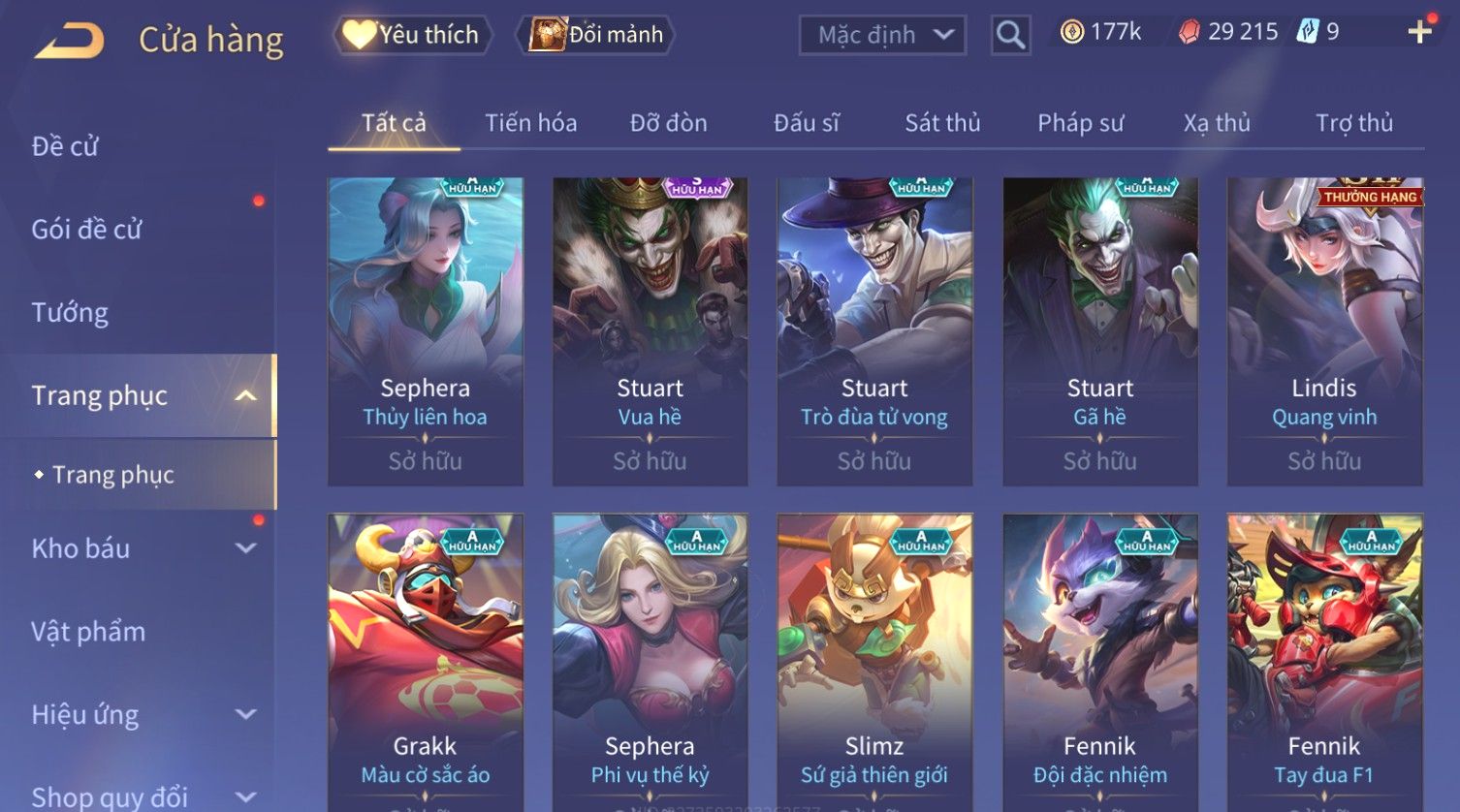Select the Sephera Thủy liên hoa card
This screenshot has width=1460, height=812.
[425, 331]
